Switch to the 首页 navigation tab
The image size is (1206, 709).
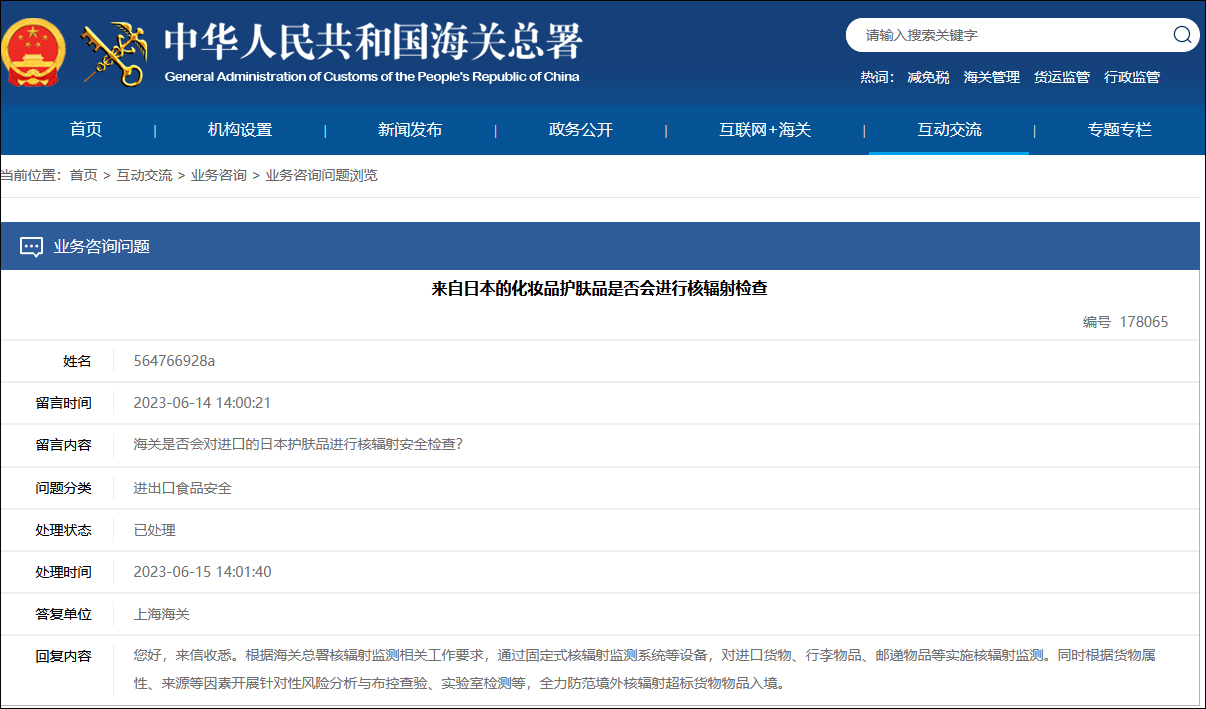click(x=85, y=129)
